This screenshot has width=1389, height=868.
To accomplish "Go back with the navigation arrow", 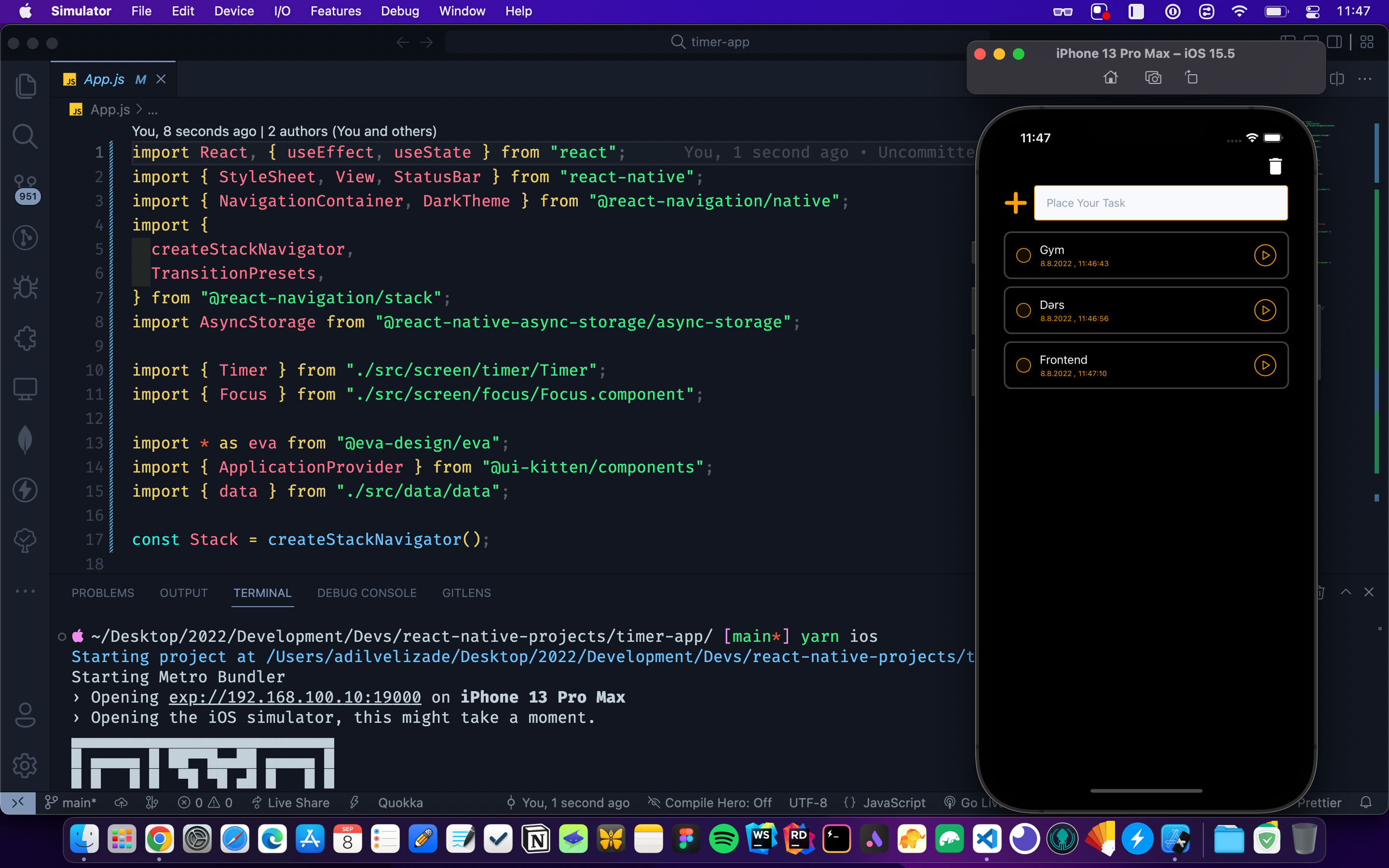I will pos(403,42).
